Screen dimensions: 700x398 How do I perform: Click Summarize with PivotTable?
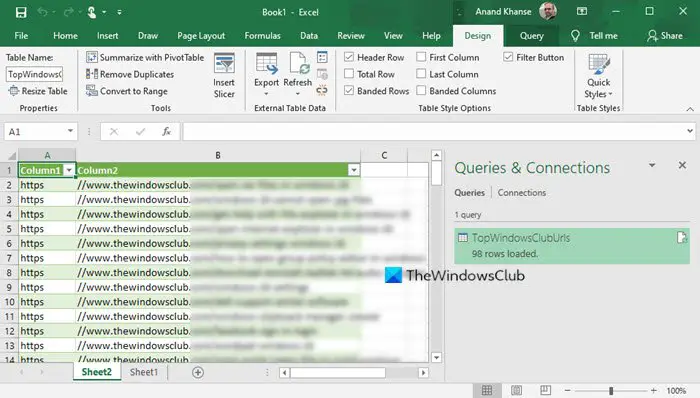[x=145, y=58]
